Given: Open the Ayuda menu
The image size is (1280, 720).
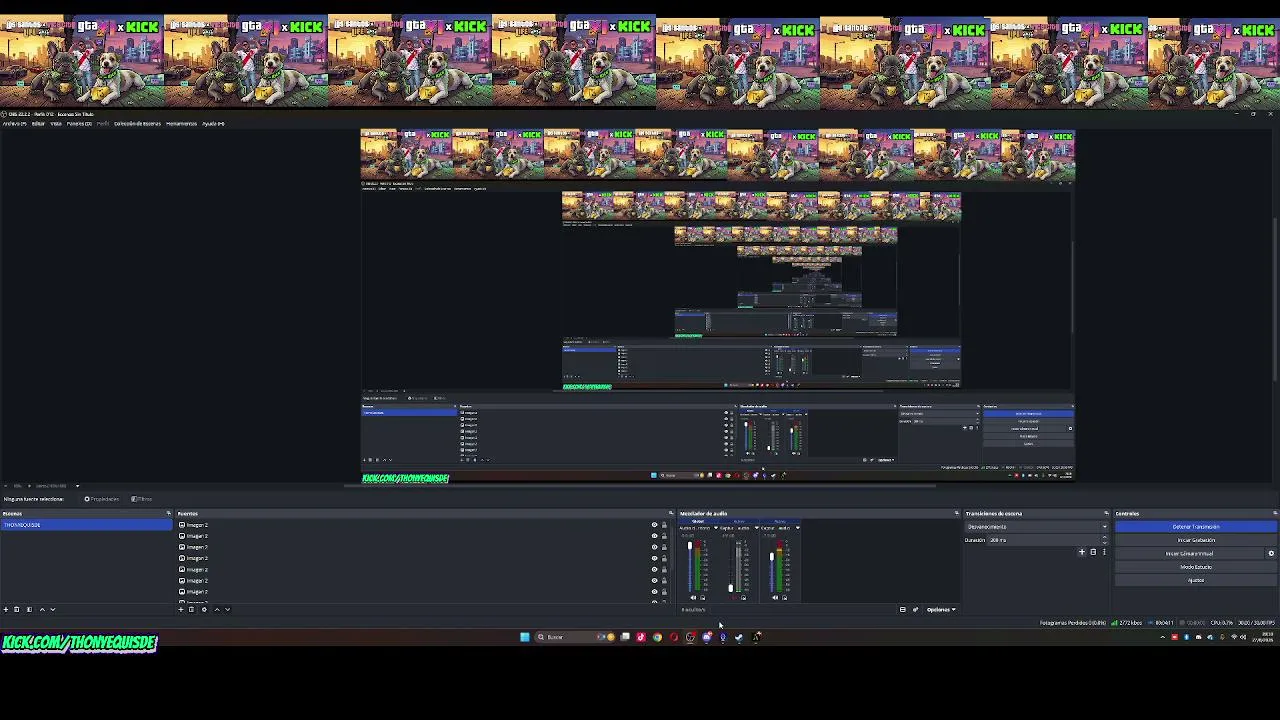Looking at the screenshot, I should (x=213, y=124).
